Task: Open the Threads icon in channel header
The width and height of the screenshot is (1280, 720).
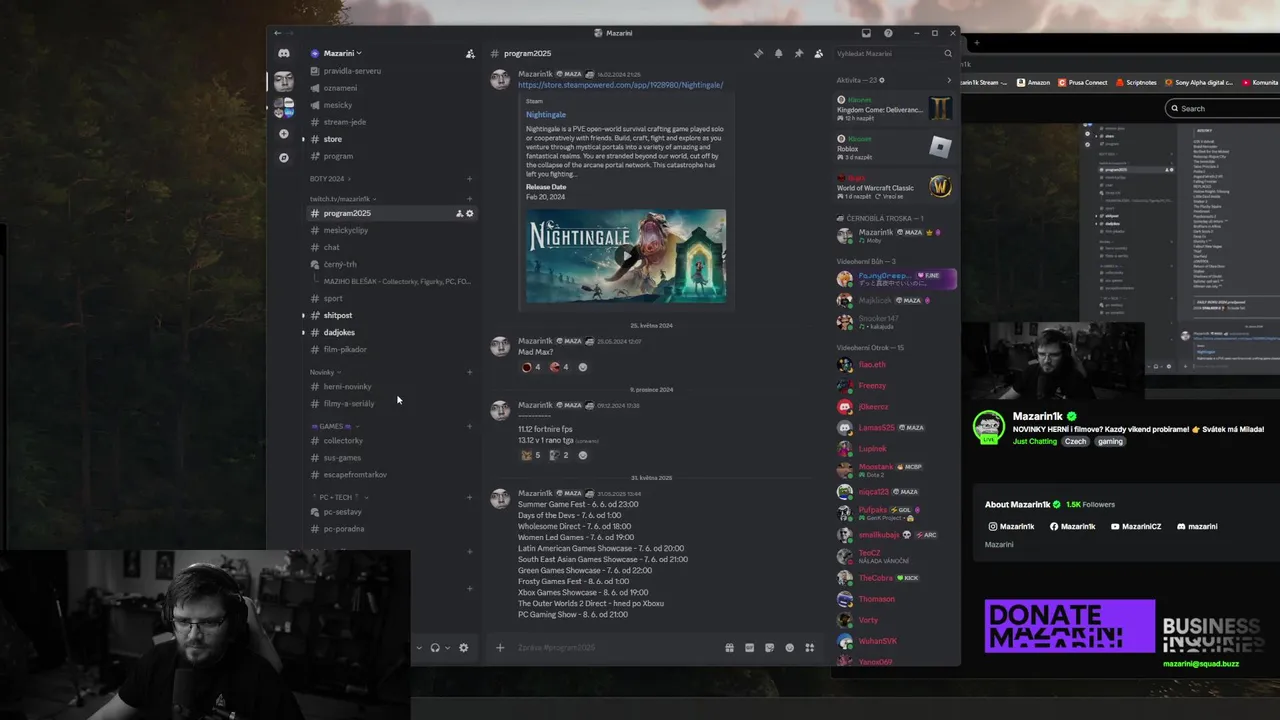Action: [x=758, y=53]
